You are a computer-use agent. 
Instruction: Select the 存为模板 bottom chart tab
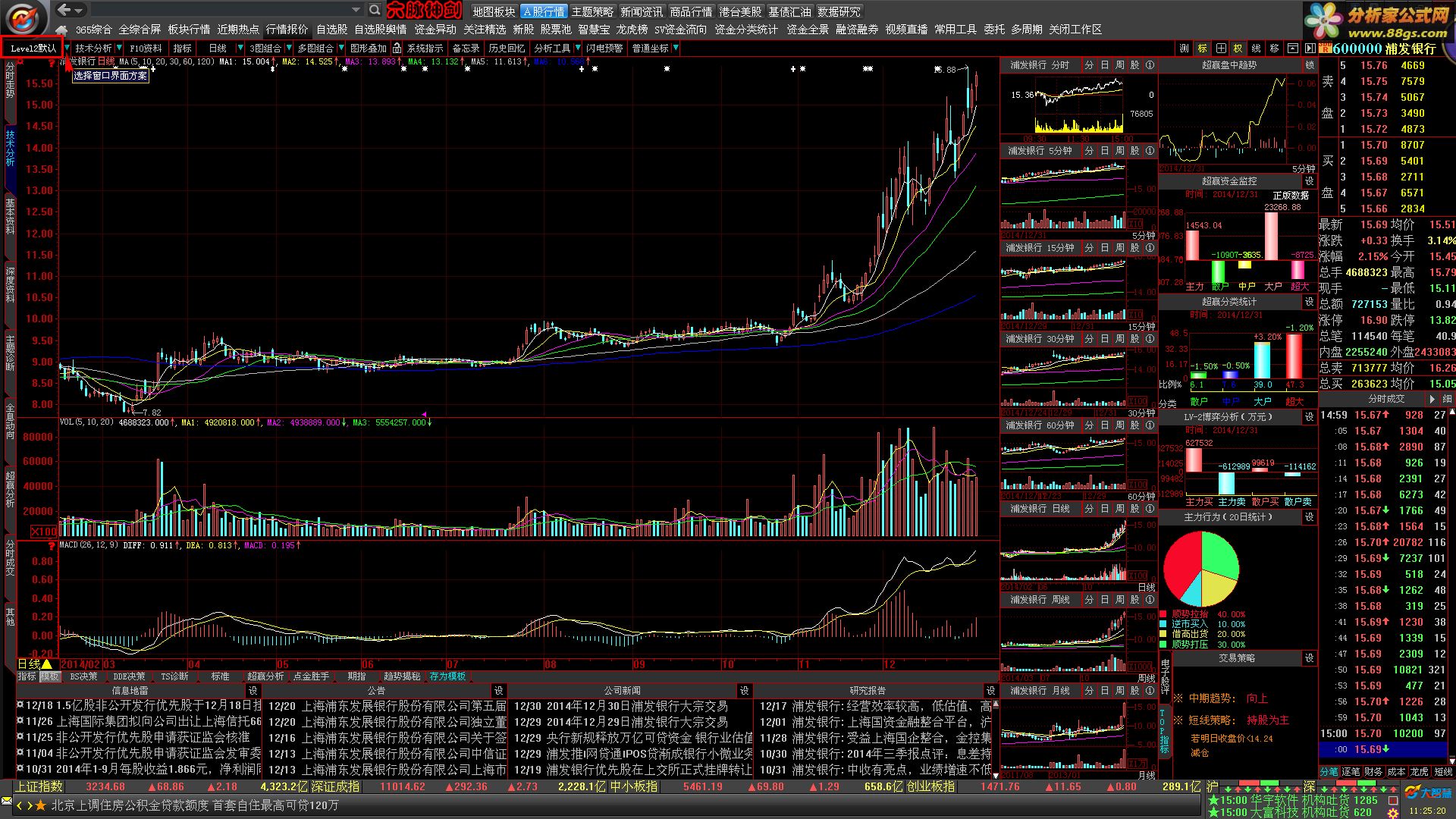pyautogui.click(x=447, y=676)
